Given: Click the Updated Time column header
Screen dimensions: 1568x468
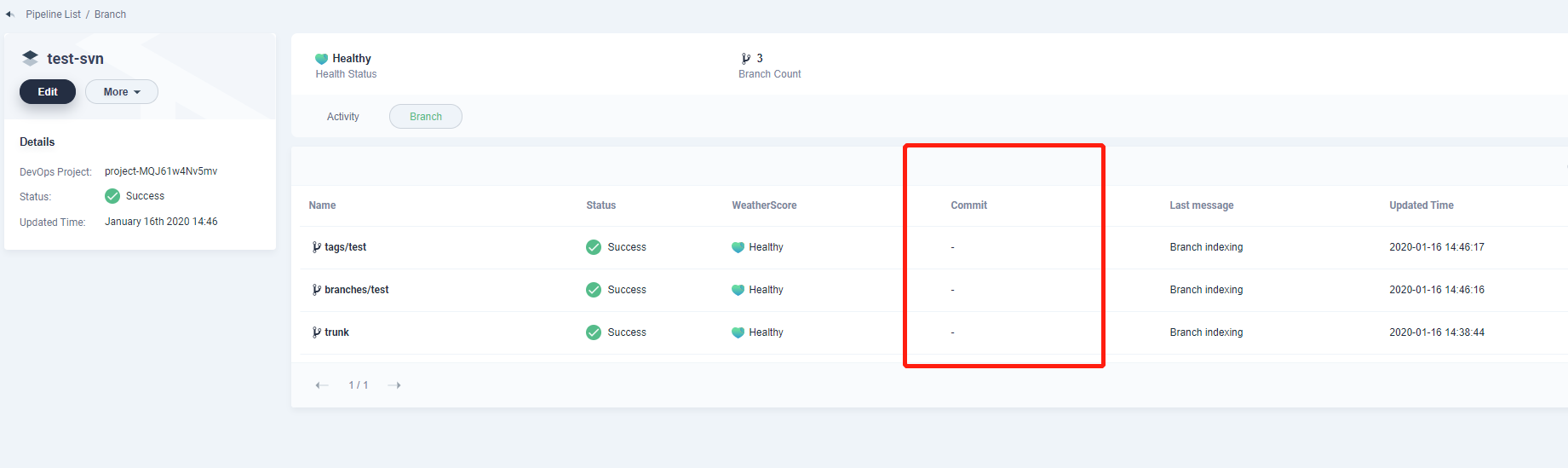Looking at the screenshot, I should click(1421, 205).
